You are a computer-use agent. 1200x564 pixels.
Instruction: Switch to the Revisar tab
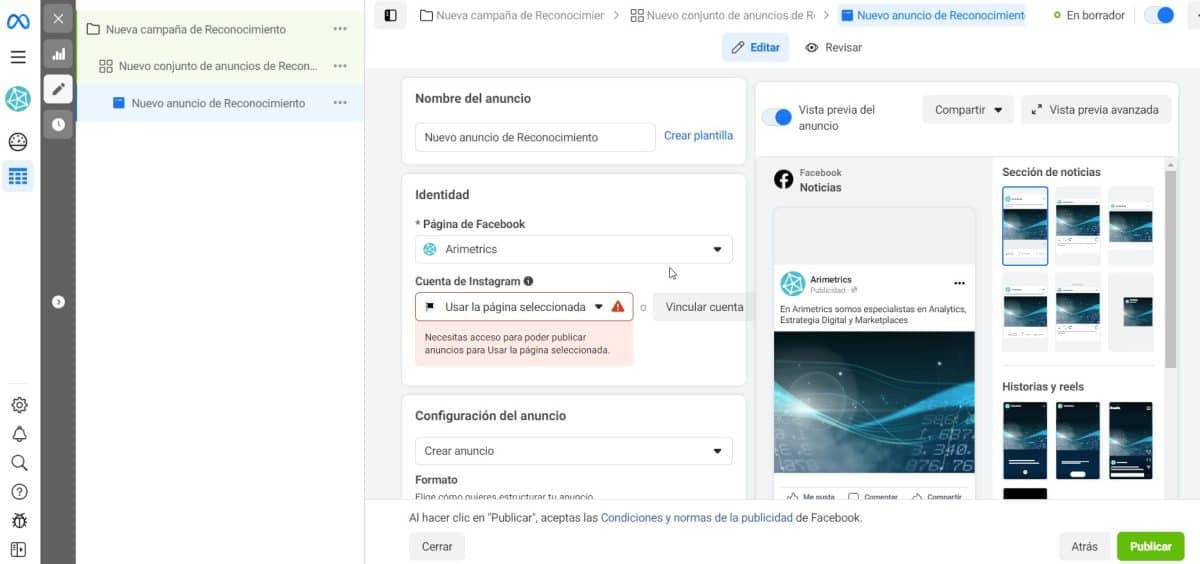(833, 47)
